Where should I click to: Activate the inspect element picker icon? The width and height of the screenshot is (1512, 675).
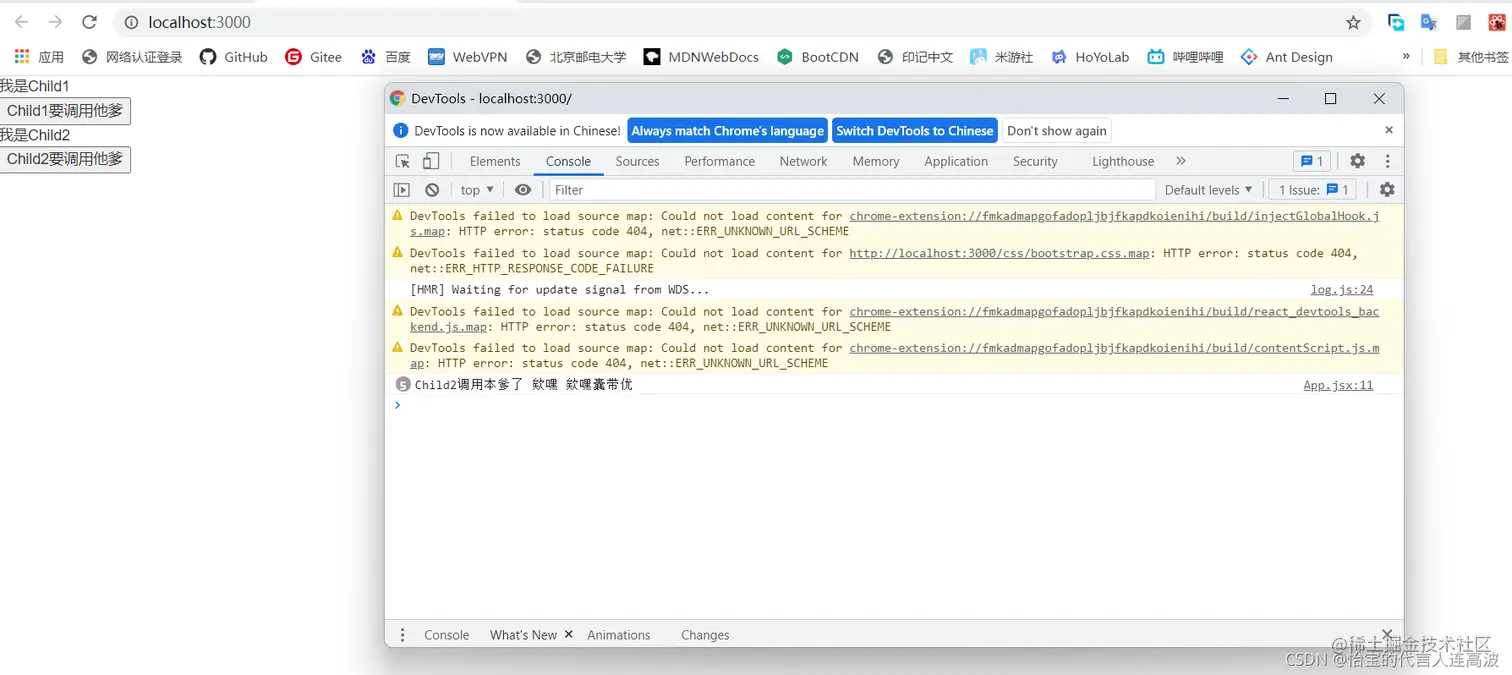pyautogui.click(x=403, y=161)
